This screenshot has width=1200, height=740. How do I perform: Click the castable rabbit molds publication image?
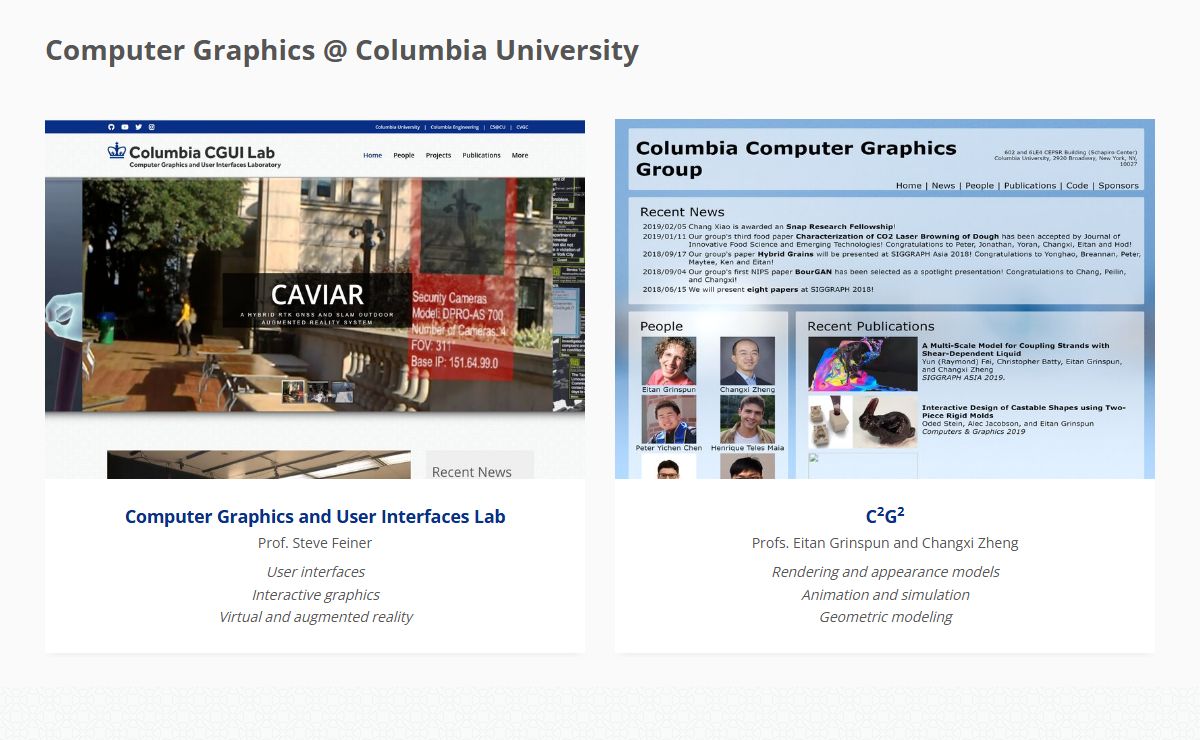(862, 420)
